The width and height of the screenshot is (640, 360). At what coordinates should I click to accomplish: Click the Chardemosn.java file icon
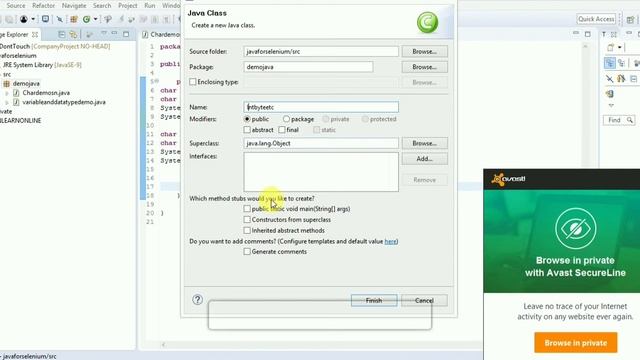(16, 93)
